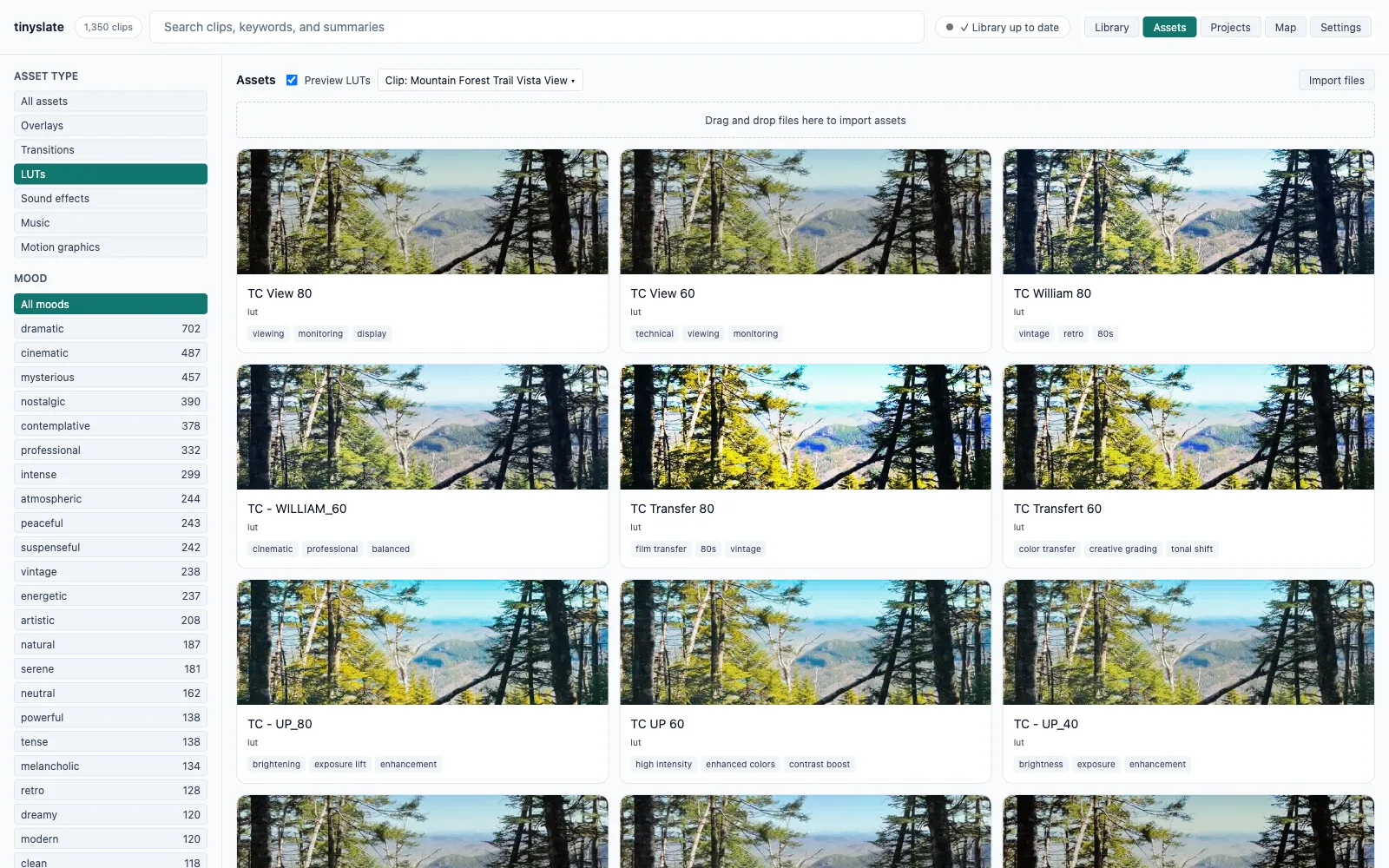Click the Import files button
The height and width of the screenshot is (868, 1389).
[1336, 80]
